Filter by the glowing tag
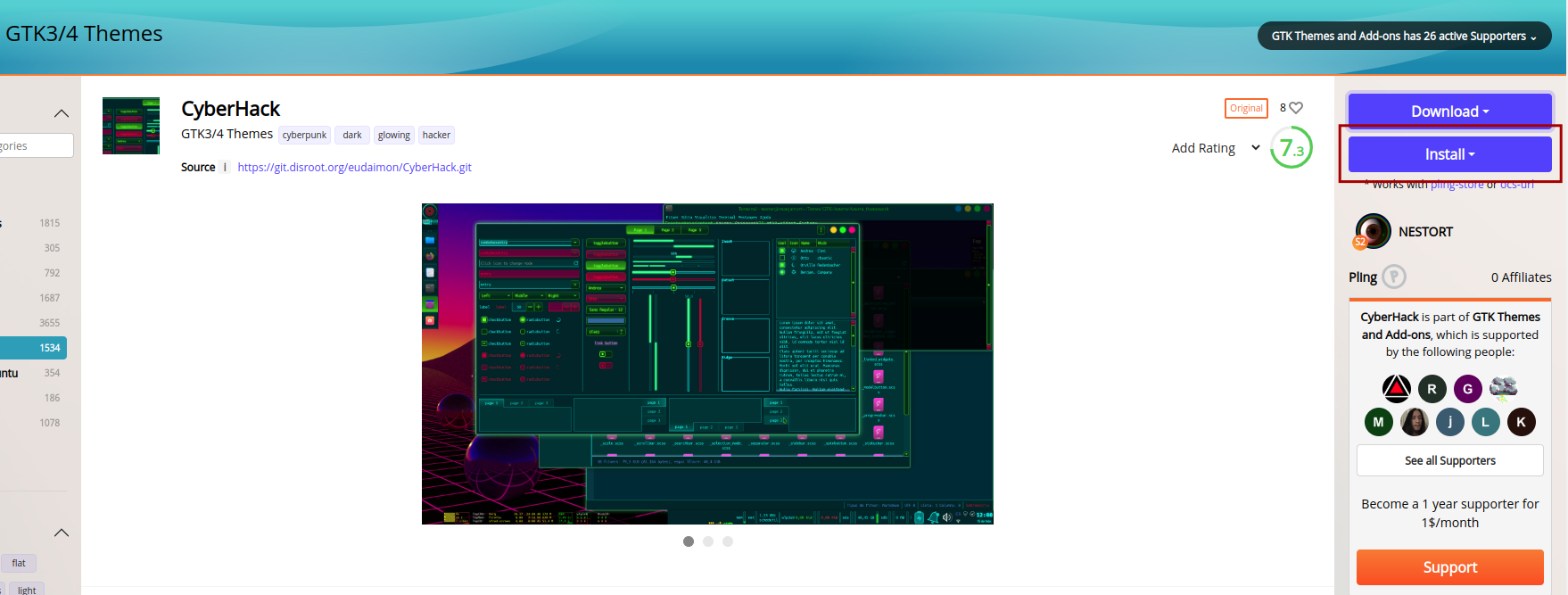1568x595 pixels. [x=394, y=136]
